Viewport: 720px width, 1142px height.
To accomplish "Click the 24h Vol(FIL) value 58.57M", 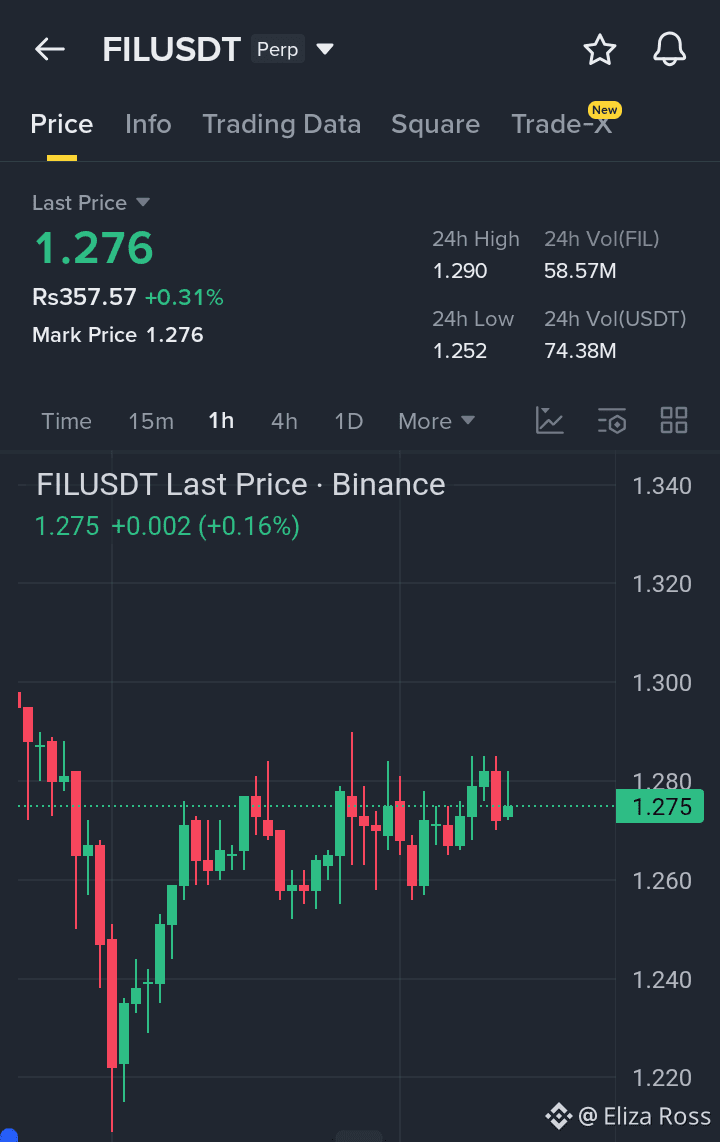I will coord(580,271).
